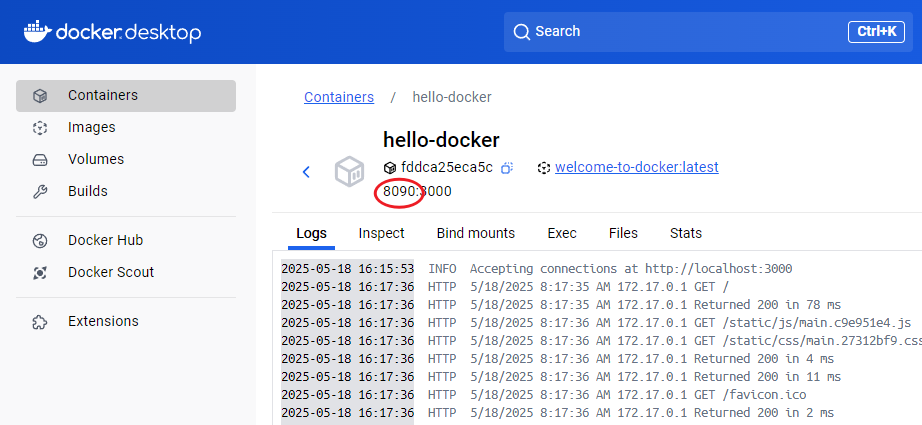This screenshot has height=425, width=922.
Task: Open the Builds section in sidebar
Action: tap(126, 191)
